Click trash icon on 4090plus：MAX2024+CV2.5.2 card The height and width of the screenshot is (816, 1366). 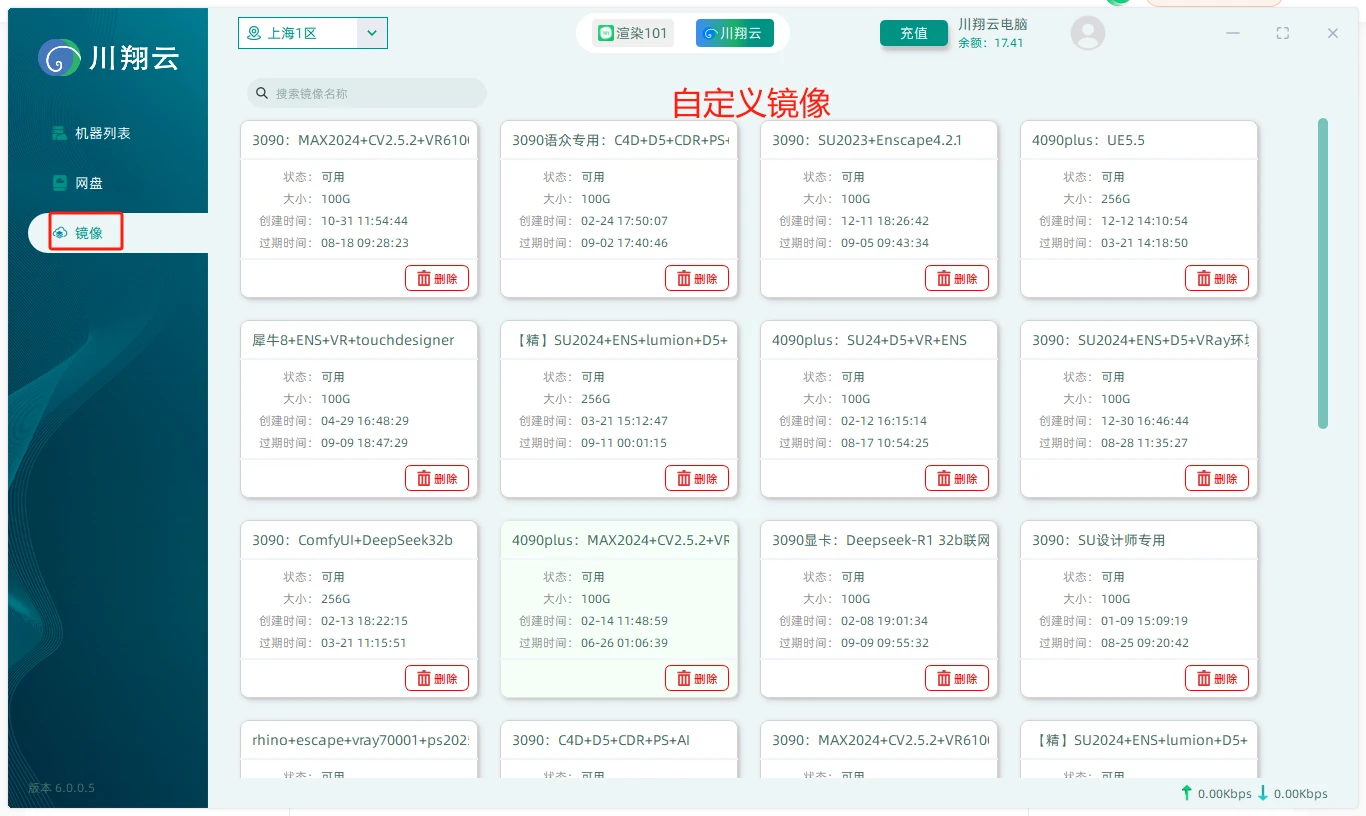coord(684,679)
